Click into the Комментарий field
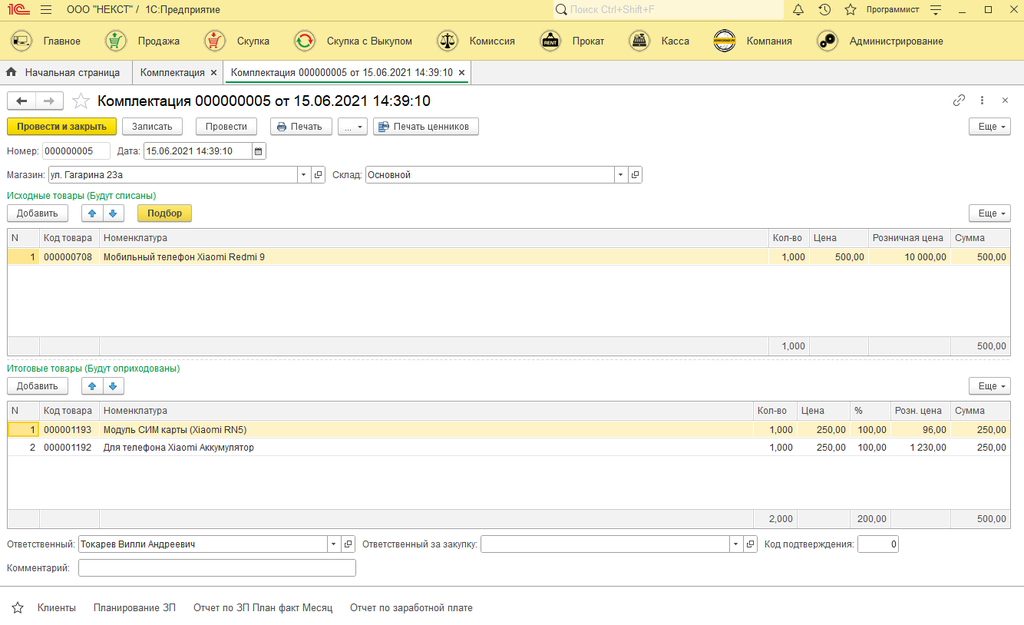1024x625 pixels. (217, 568)
